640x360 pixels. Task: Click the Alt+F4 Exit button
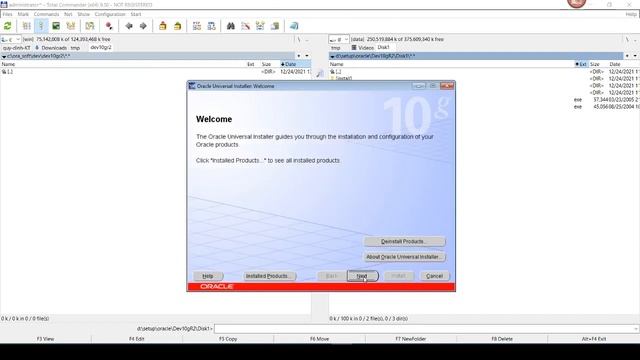point(594,339)
